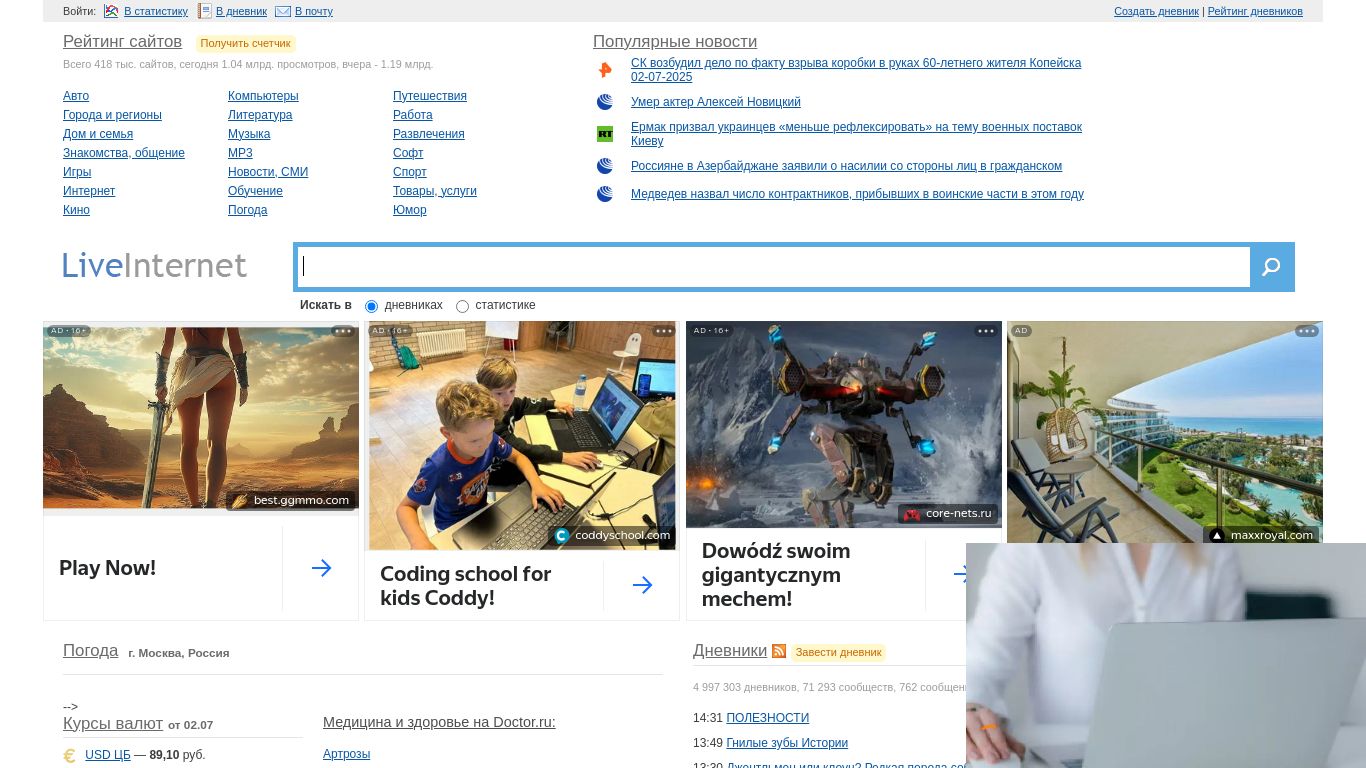This screenshot has height=768, width=1366.
Task: Open three-dots menu on maxxroyal.com ad
Action: coord(1307,331)
